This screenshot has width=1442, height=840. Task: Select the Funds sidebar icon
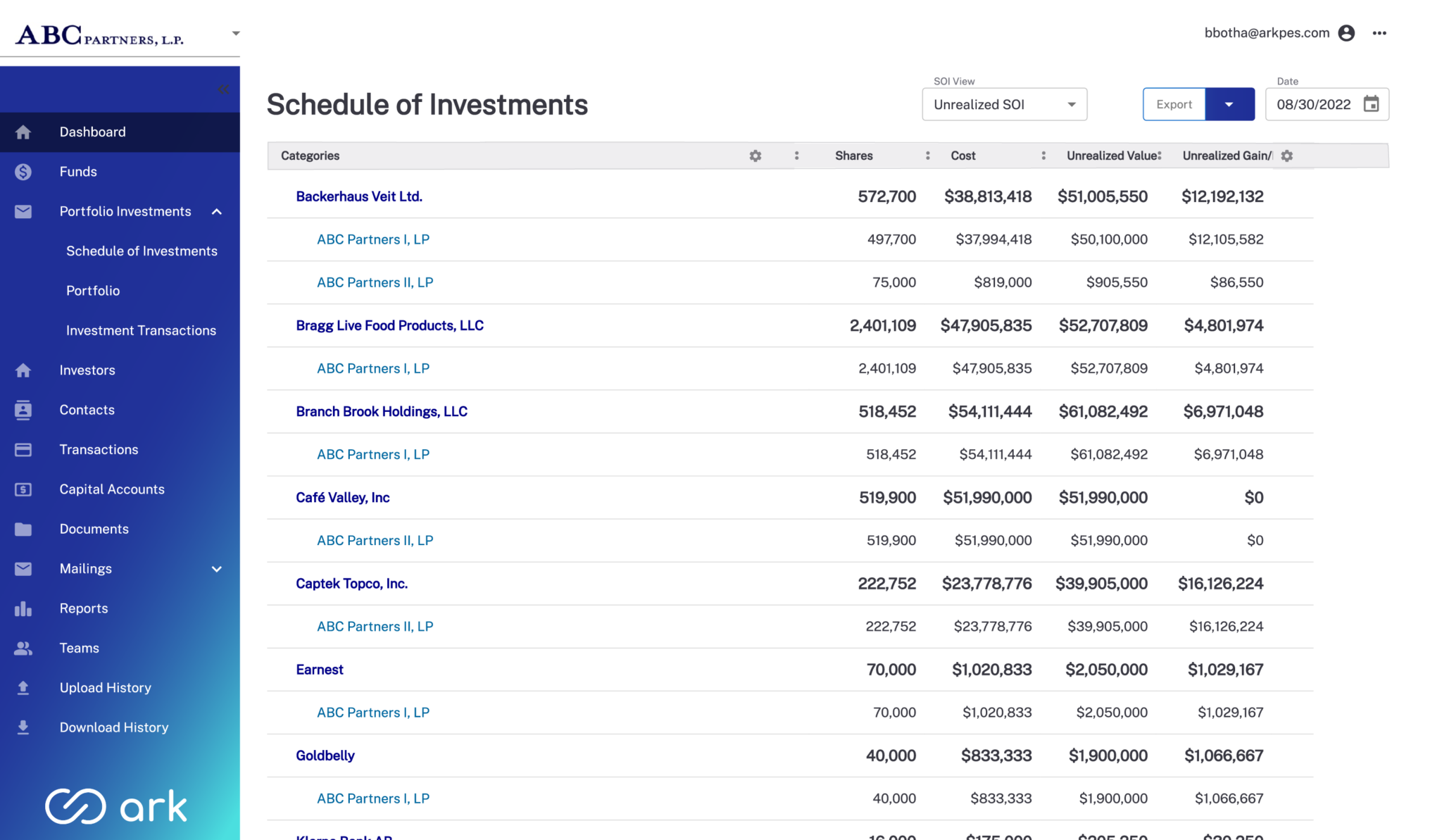tap(23, 171)
